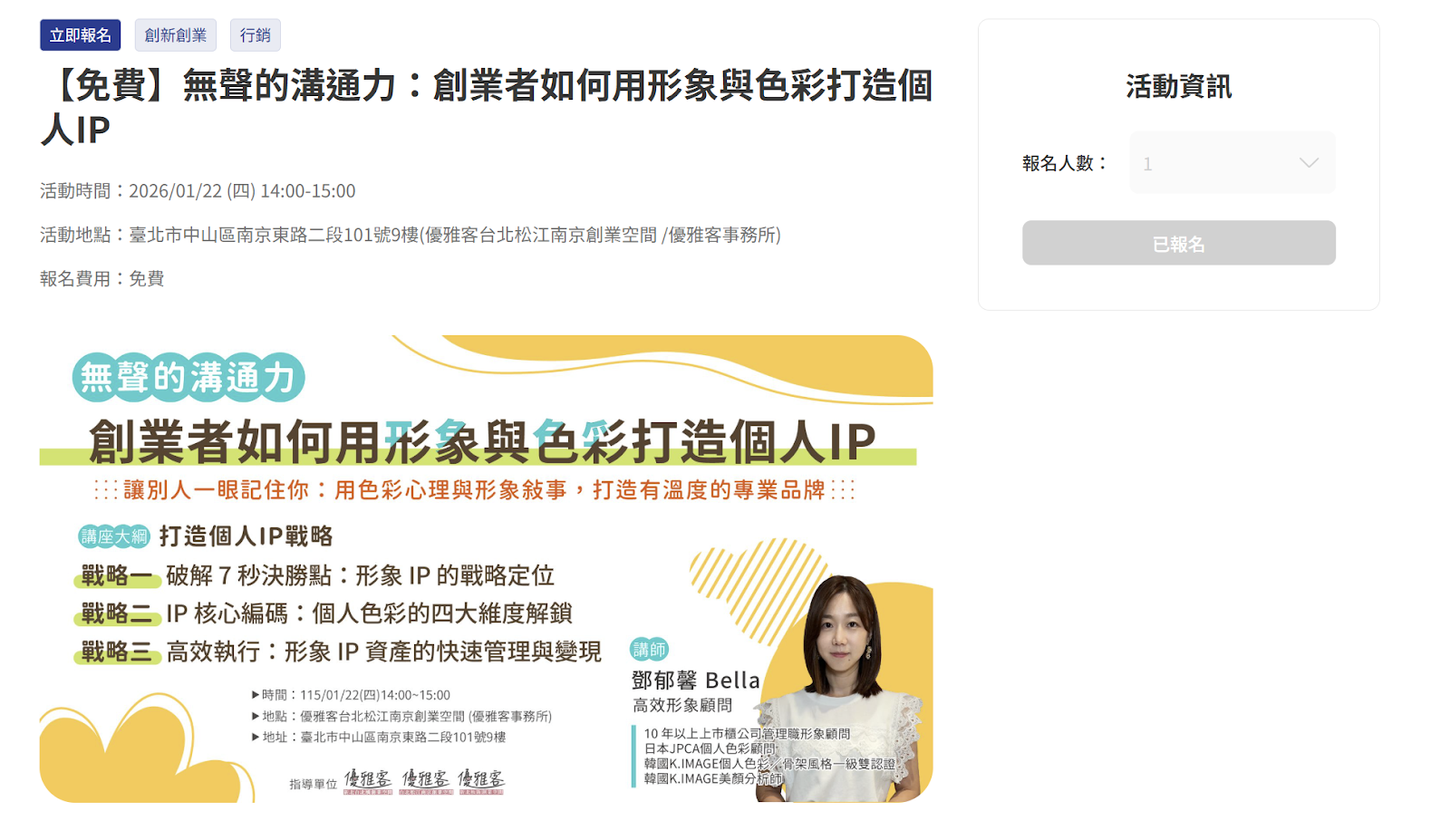The width and height of the screenshot is (1450, 840).
Task: Open the 報名人數 dropdown
Action: tap(1232, 163)
